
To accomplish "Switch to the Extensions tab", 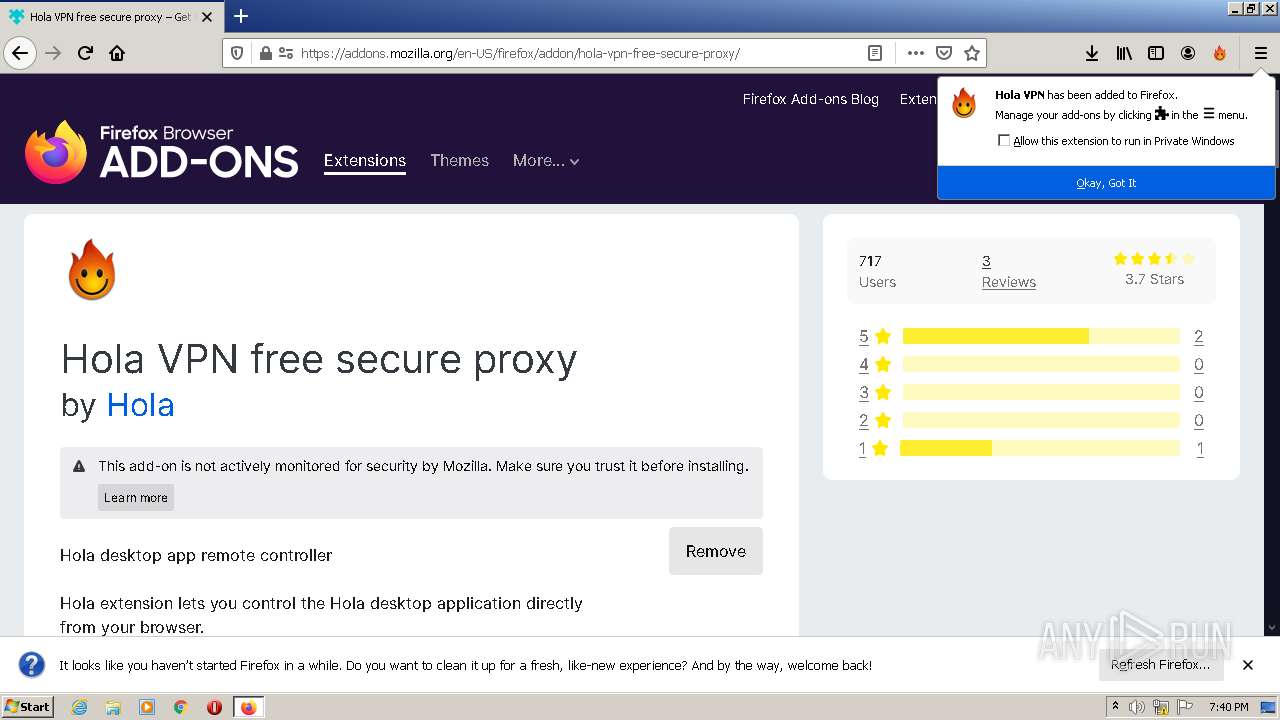I will [x=365, y=160].
